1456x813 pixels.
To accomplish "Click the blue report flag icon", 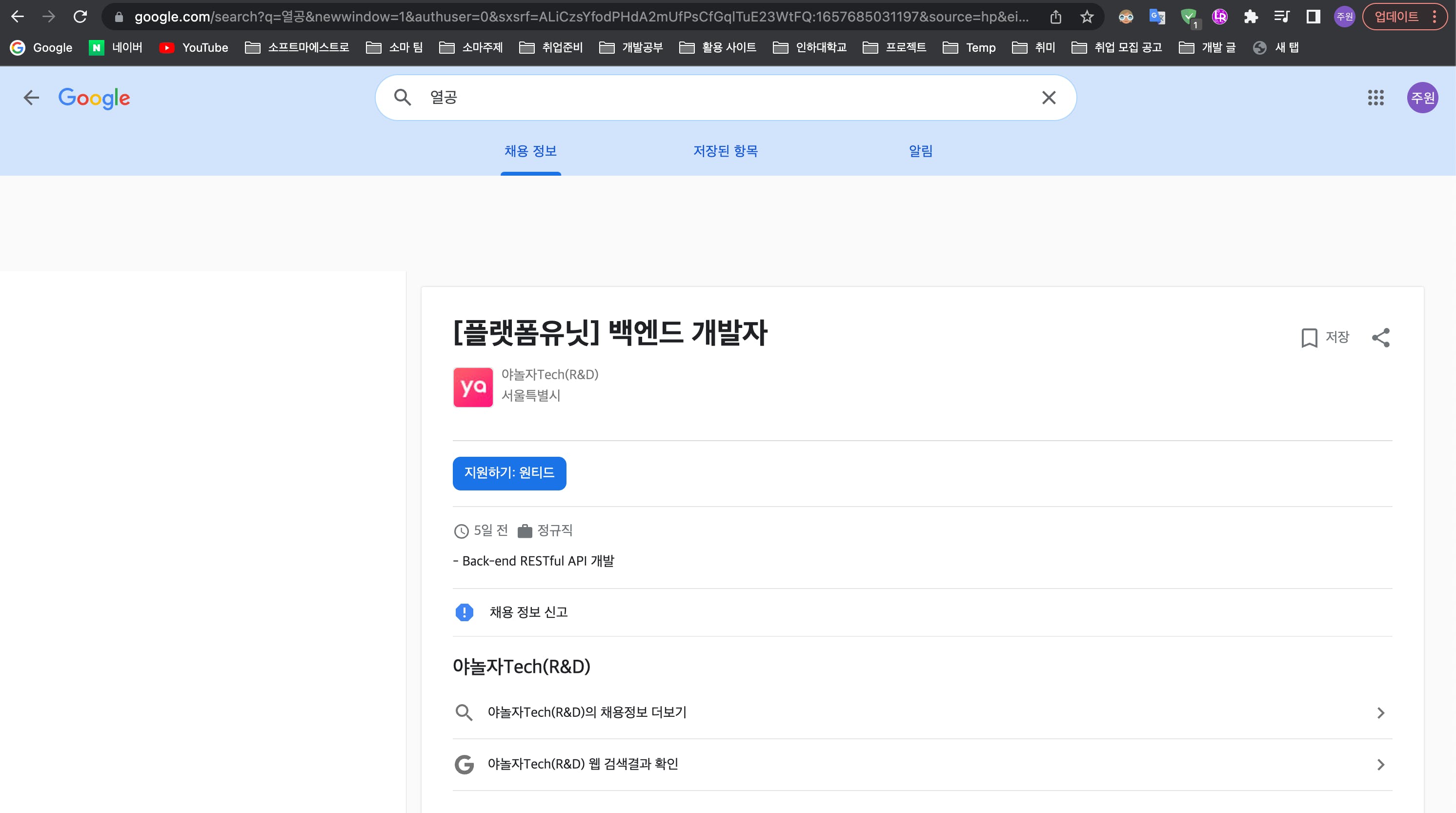I will pyautogui.click(x=464, y=612).
